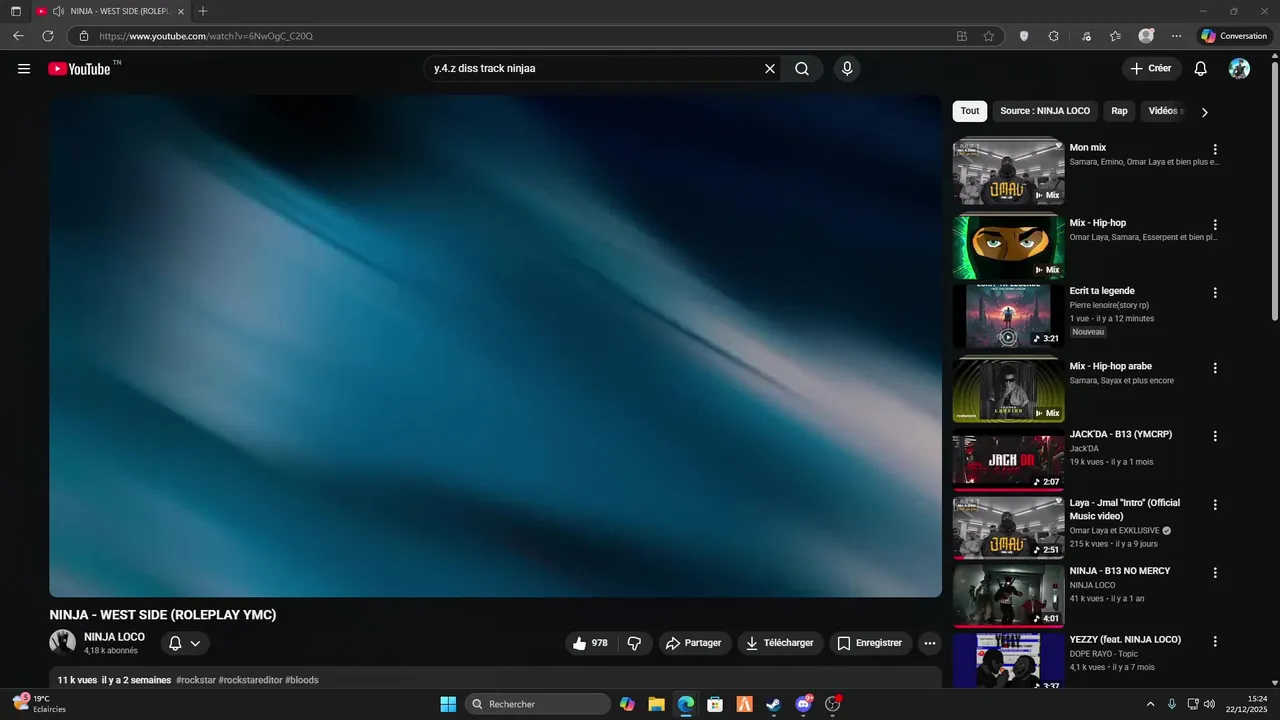This screenshot has width=1280, height=720.
Task: Open the YouTube hamburger guide menu
Action: 24,69
